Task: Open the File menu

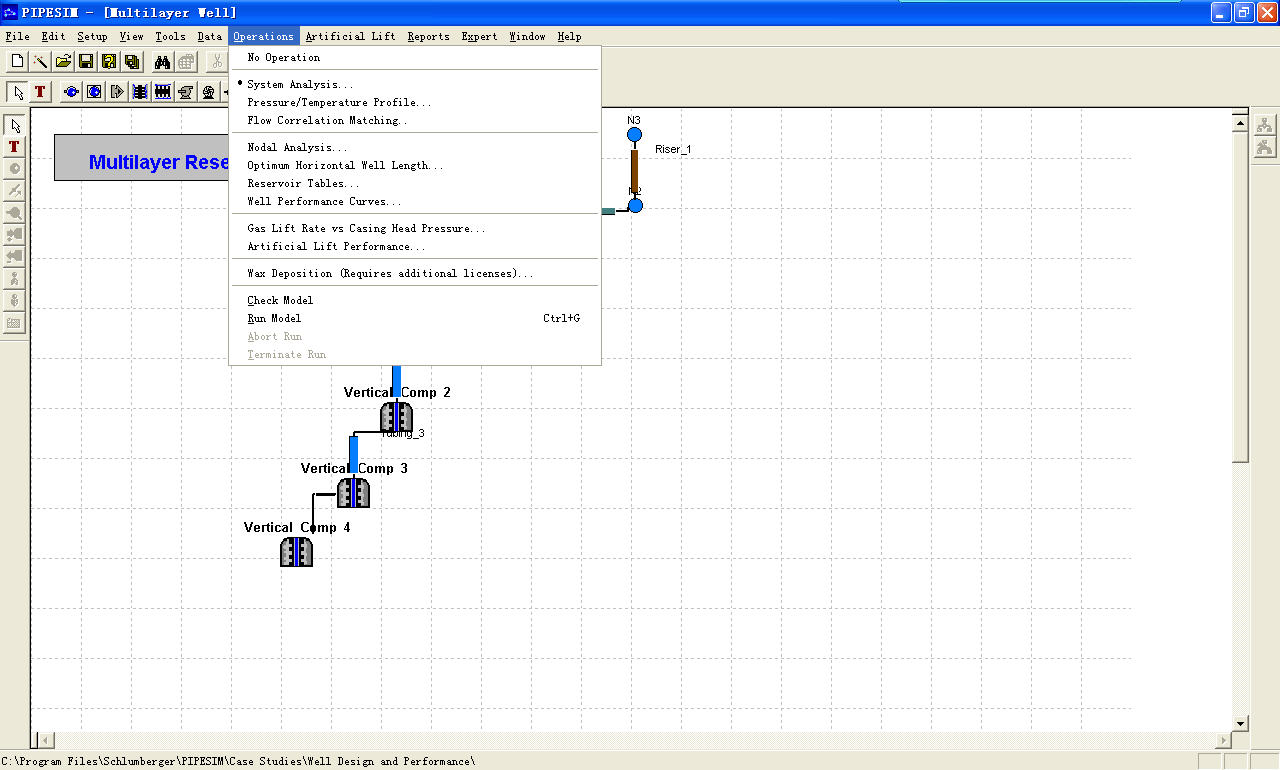Action: (17, 37)
